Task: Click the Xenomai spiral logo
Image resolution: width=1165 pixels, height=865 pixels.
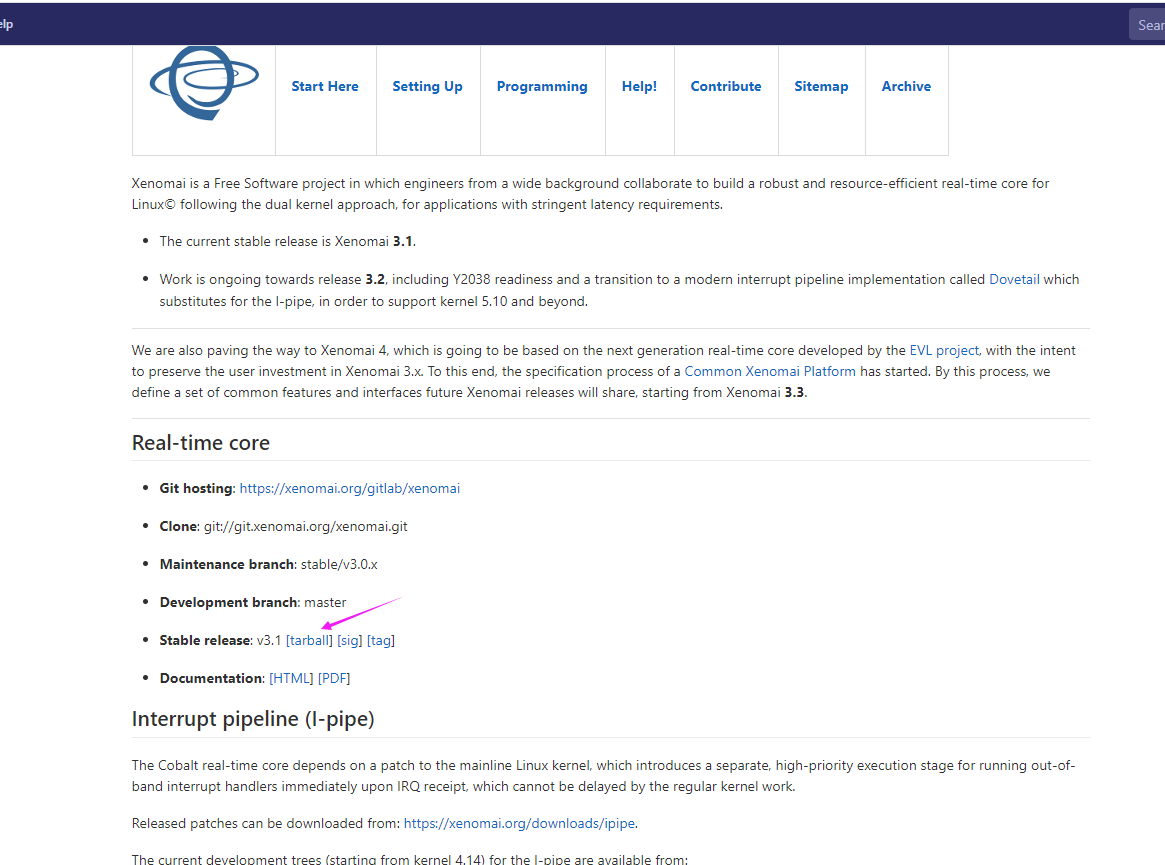Action: click(x=203, y=85)
